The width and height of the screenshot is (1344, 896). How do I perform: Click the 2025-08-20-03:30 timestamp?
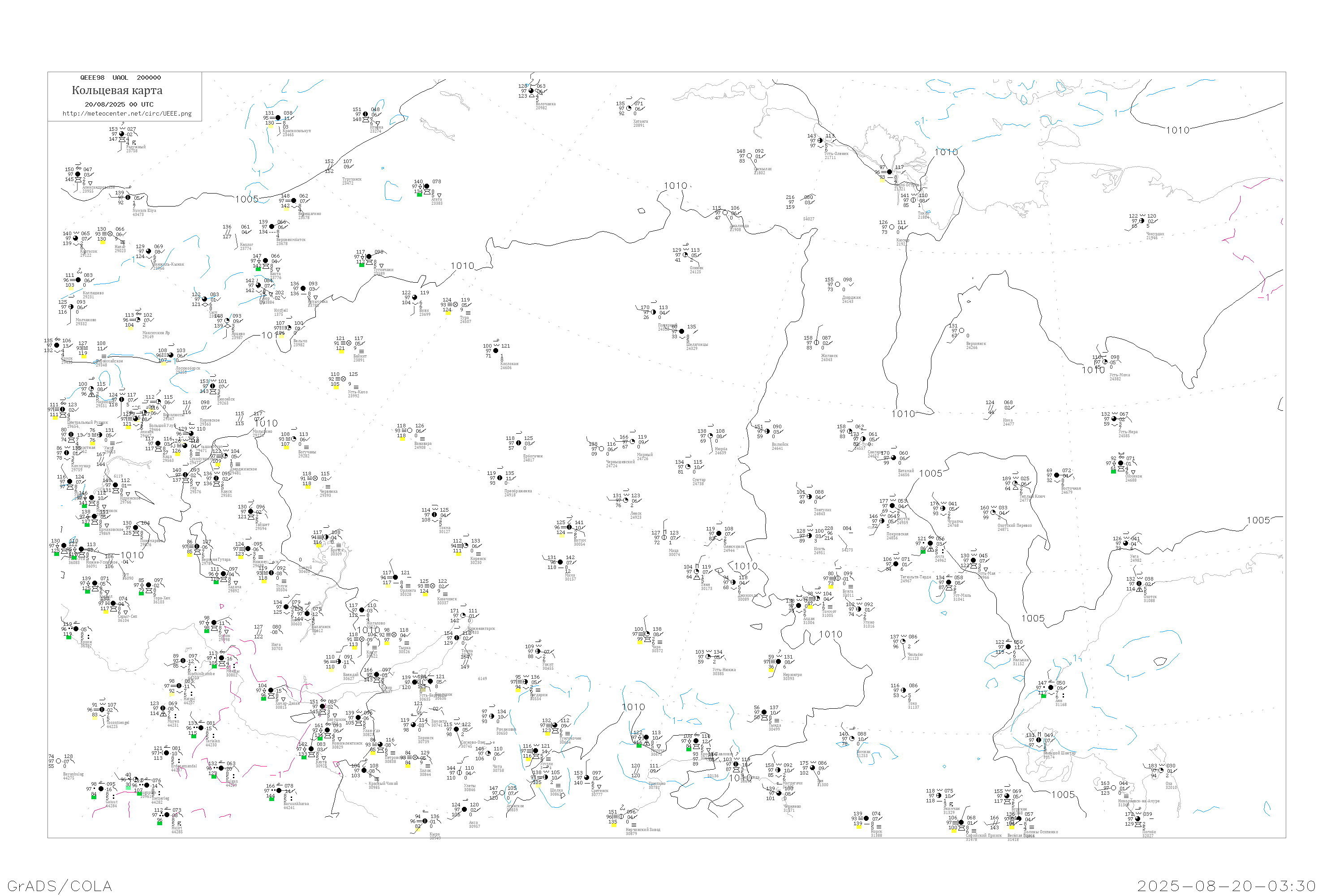[1227, 886]
